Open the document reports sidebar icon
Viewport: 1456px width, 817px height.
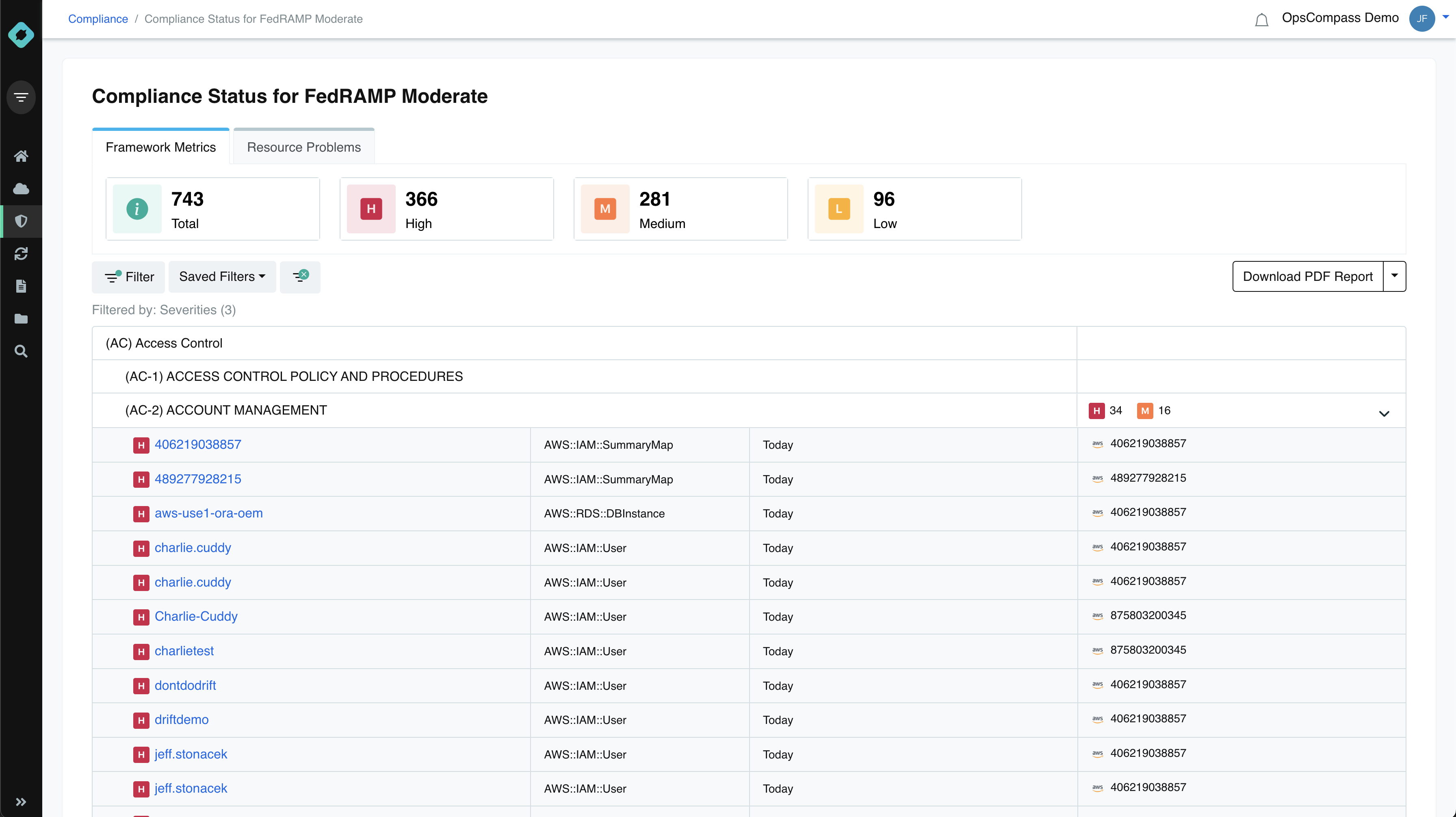click(x=21, y=286)
